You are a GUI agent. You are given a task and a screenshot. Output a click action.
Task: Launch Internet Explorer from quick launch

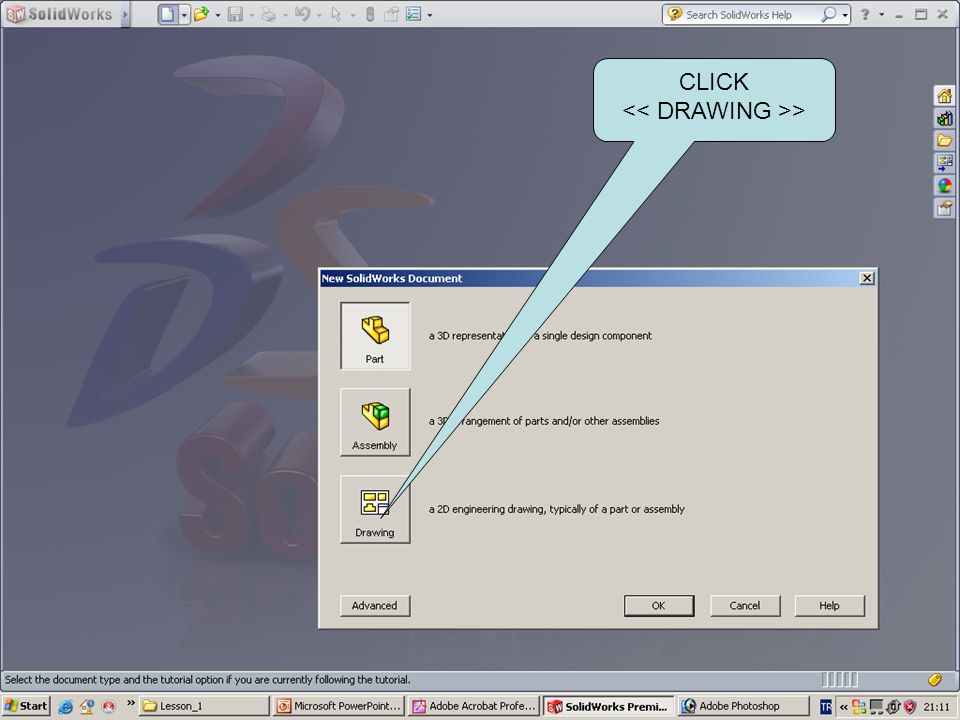point(66,707)
